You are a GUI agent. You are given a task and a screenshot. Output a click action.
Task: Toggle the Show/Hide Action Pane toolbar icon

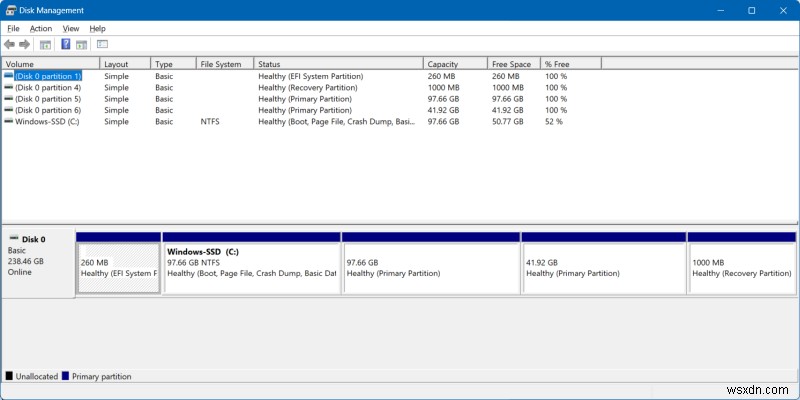pyautogui.click(x=82, y=44)
